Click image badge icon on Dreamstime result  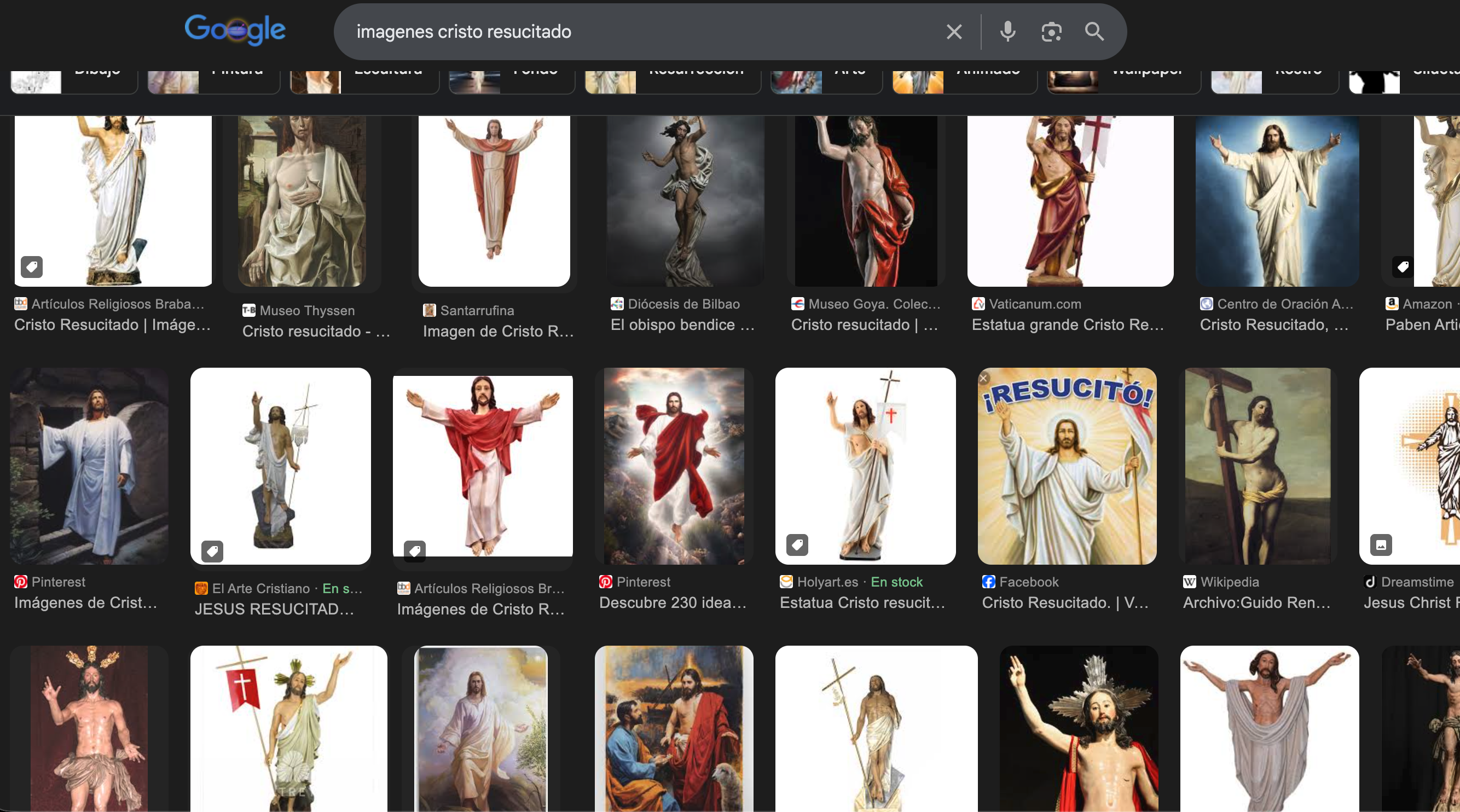tap(1381, 544)
